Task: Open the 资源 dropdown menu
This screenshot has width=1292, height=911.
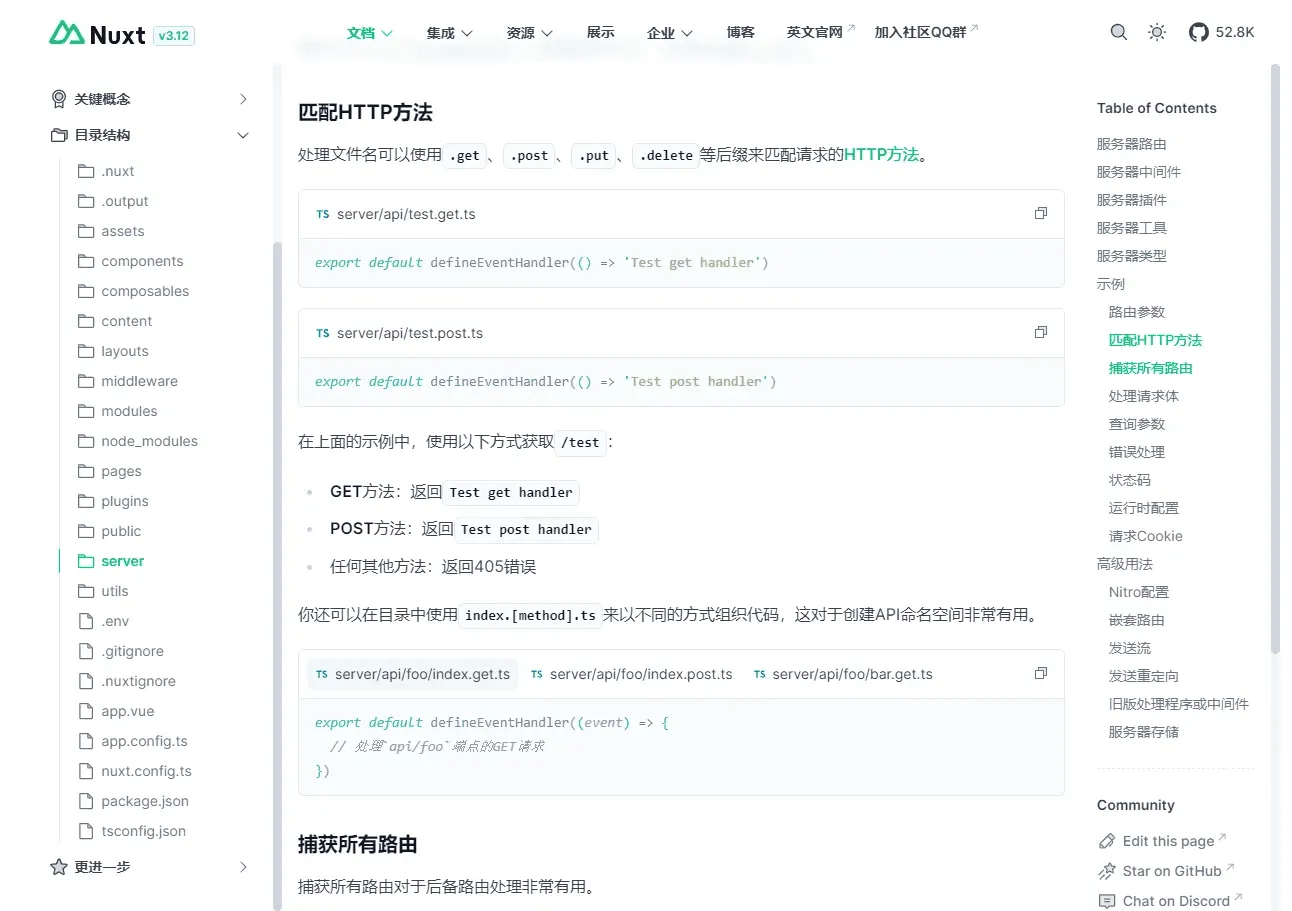Action: [530, 33]
